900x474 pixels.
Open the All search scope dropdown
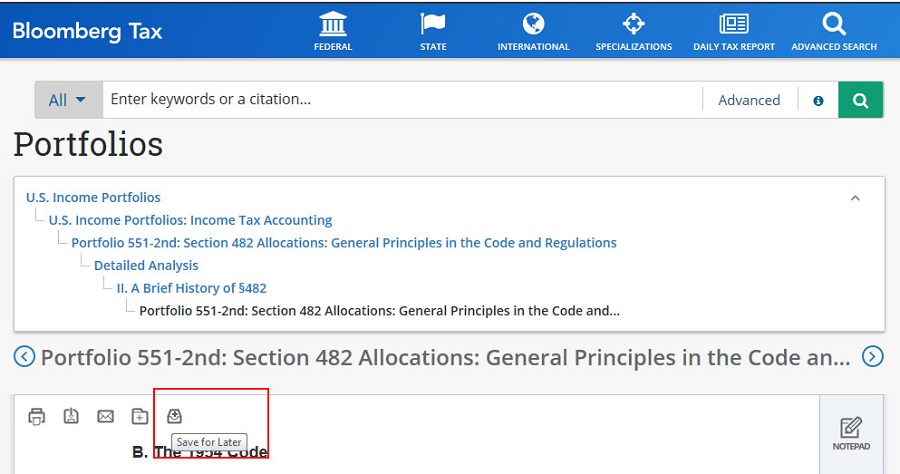[68, 100]
